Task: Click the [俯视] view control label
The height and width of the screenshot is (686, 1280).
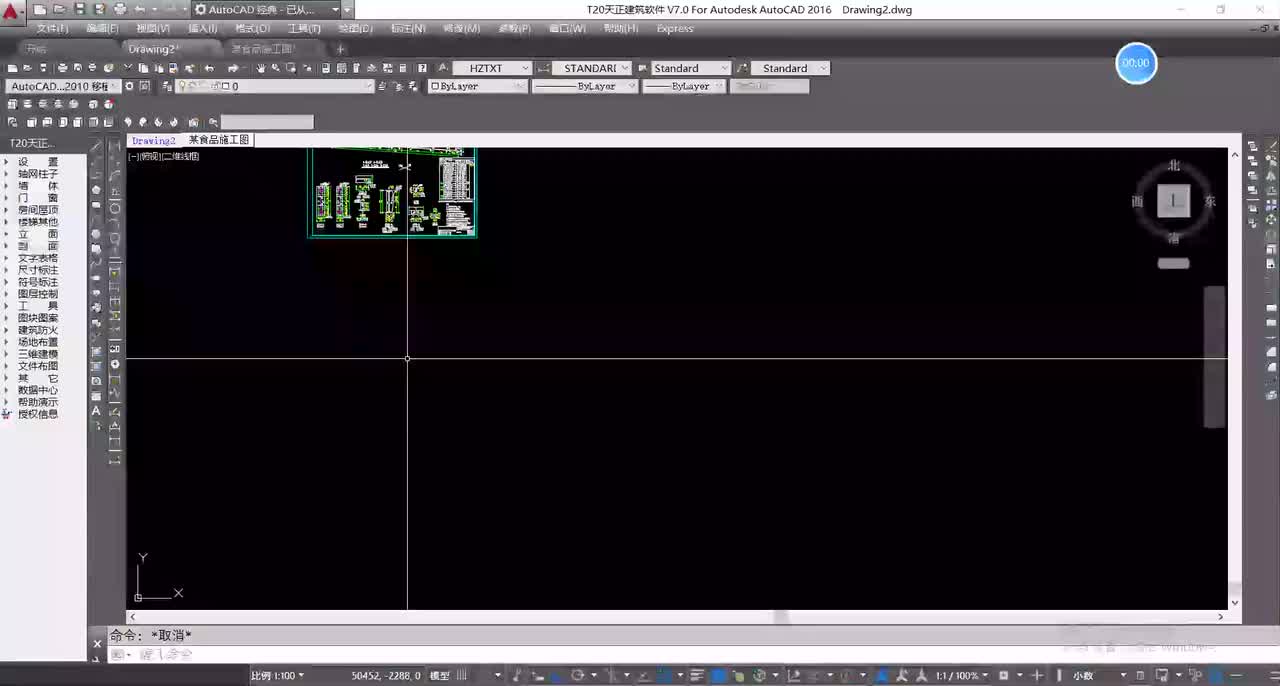Action: [x=150, y=157]
